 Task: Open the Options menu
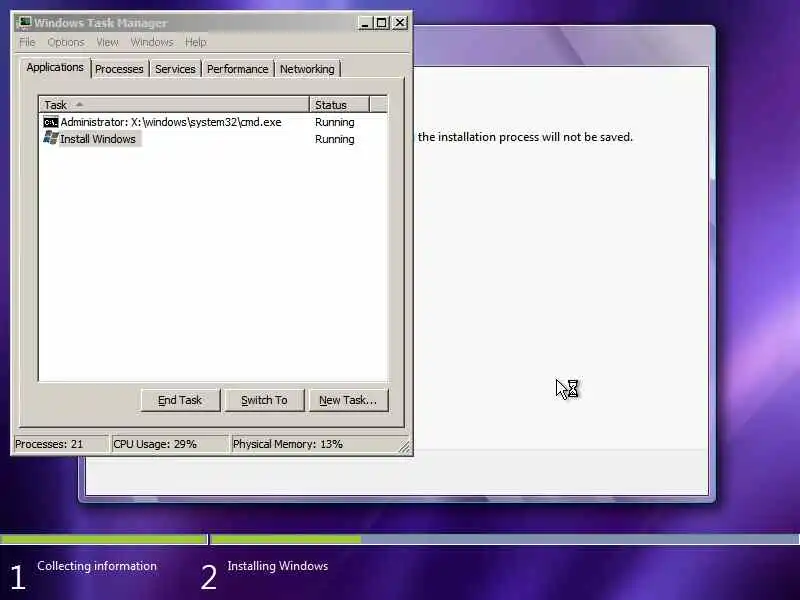(x=66, y=42)
